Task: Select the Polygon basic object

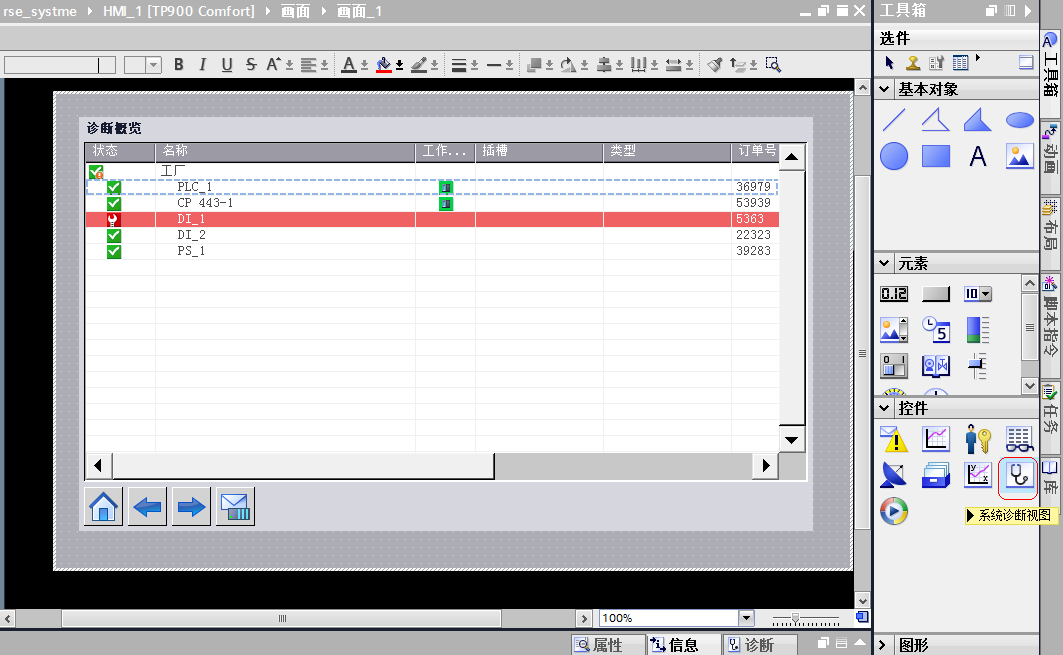Action: [x=978, y=120]
